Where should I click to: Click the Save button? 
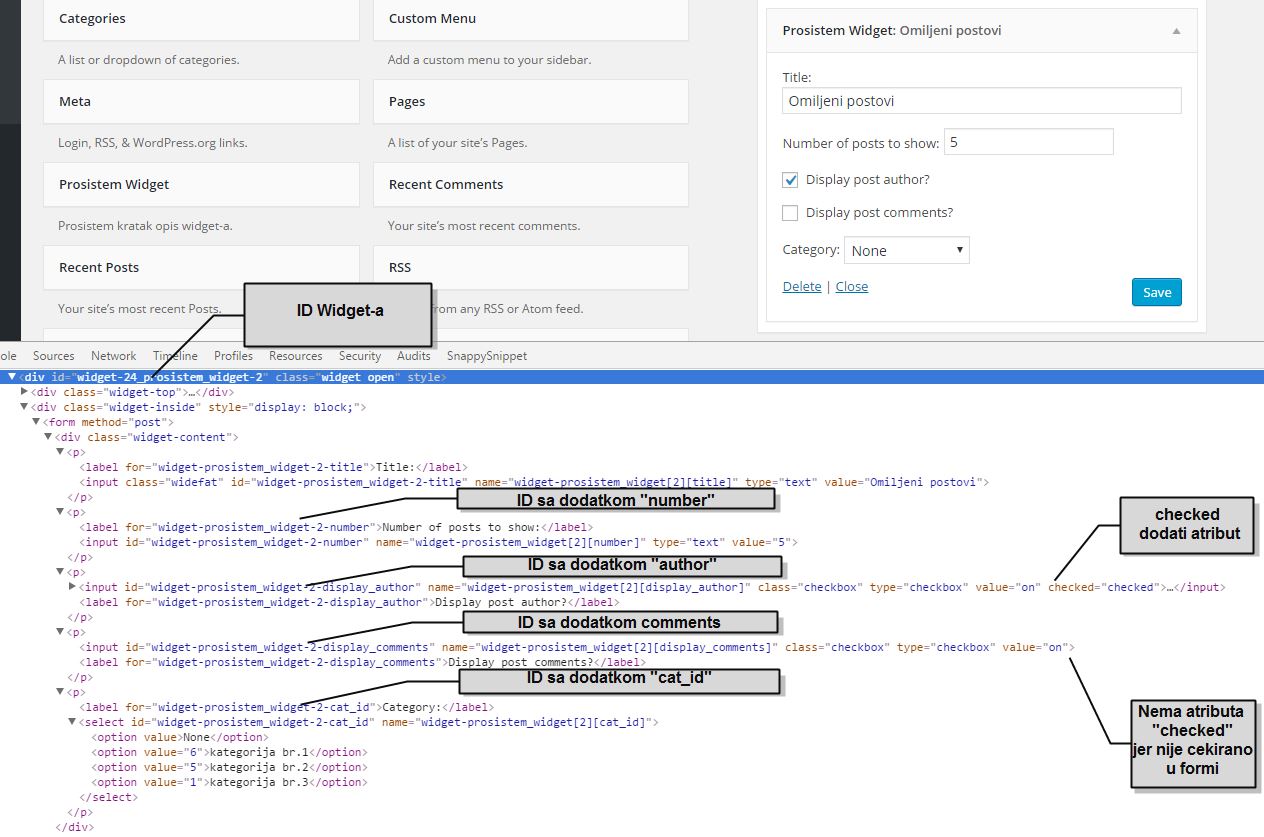point(1156,292)
